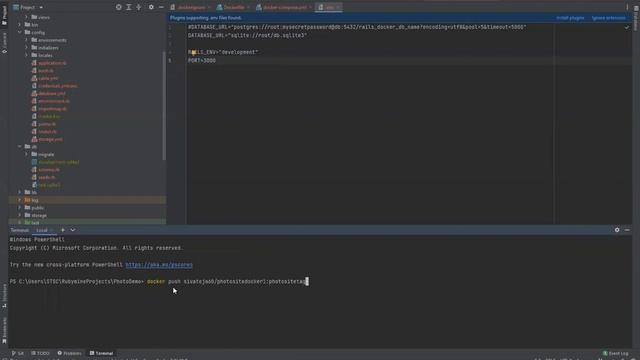Click the Project tree vertical scrollbar
Viewport: 640px width, 360px height.
coord(164,106)
